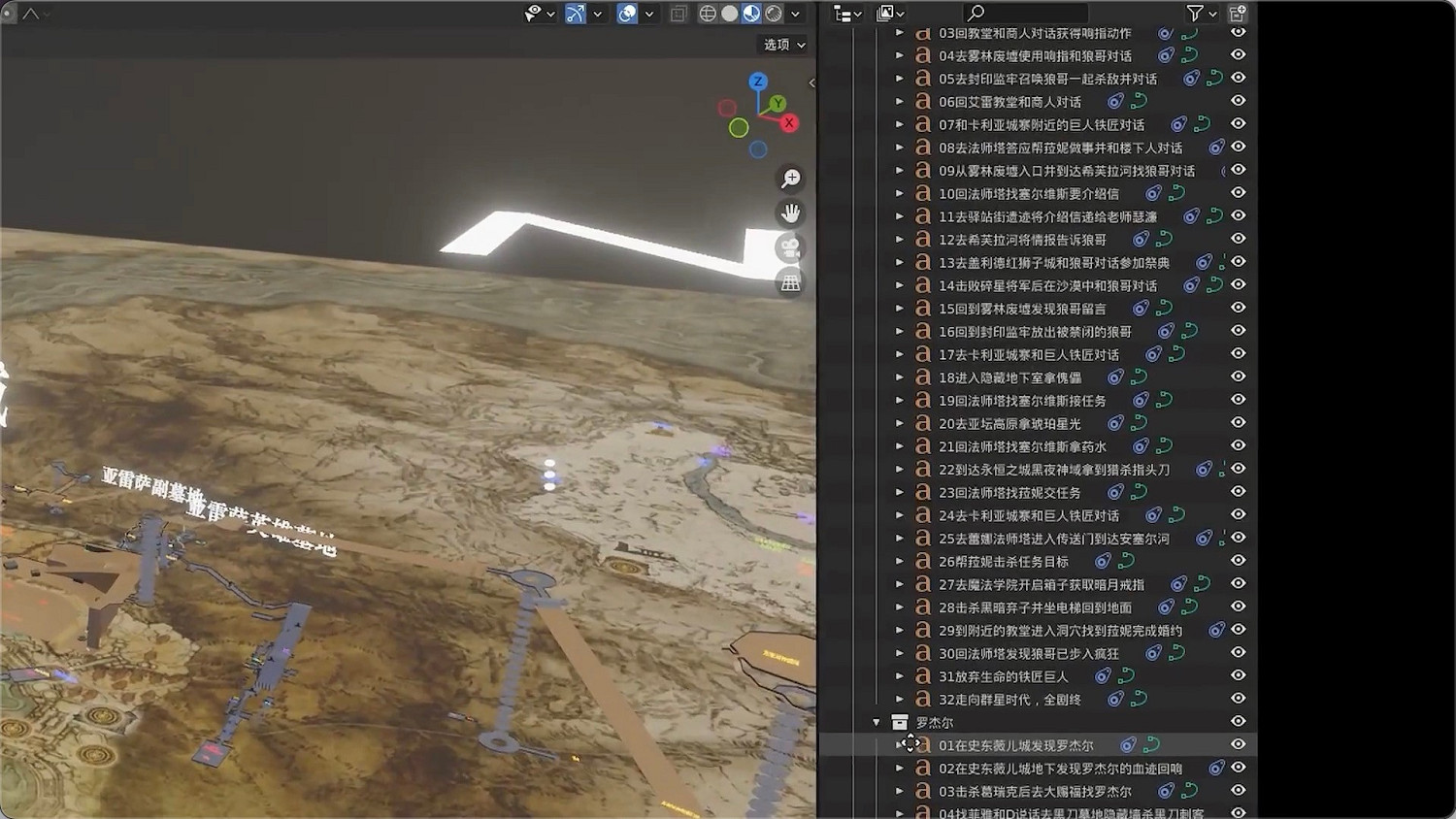Screen dimensions: 1456x819
Task: Expand item 18进入隐藏地下室拿傀儡
Action: (x=900, y=377)
